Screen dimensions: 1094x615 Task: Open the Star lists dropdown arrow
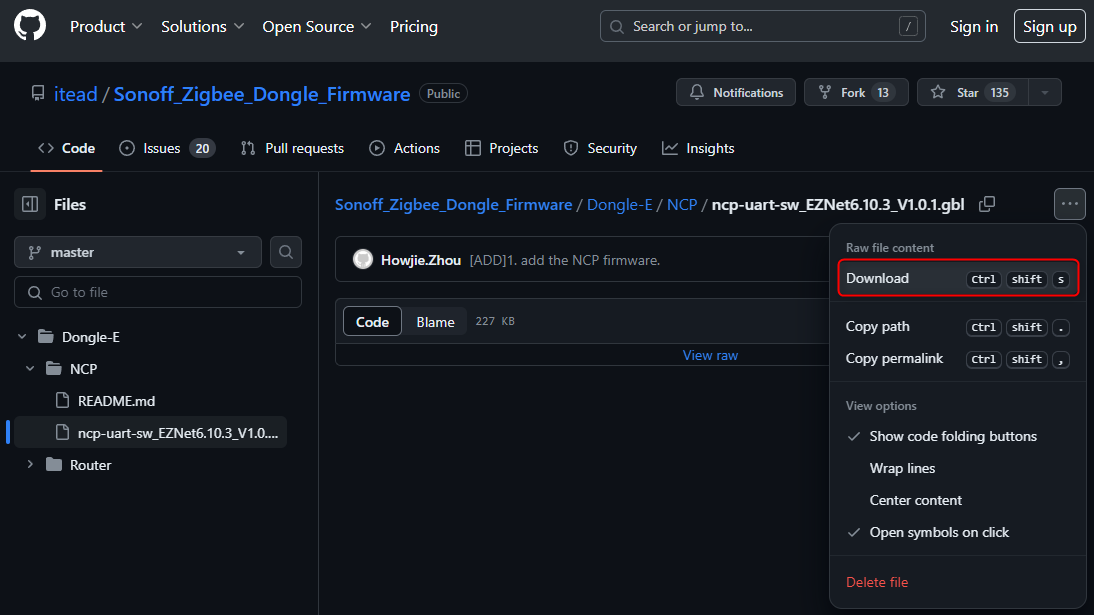(x=1044, y=92)
